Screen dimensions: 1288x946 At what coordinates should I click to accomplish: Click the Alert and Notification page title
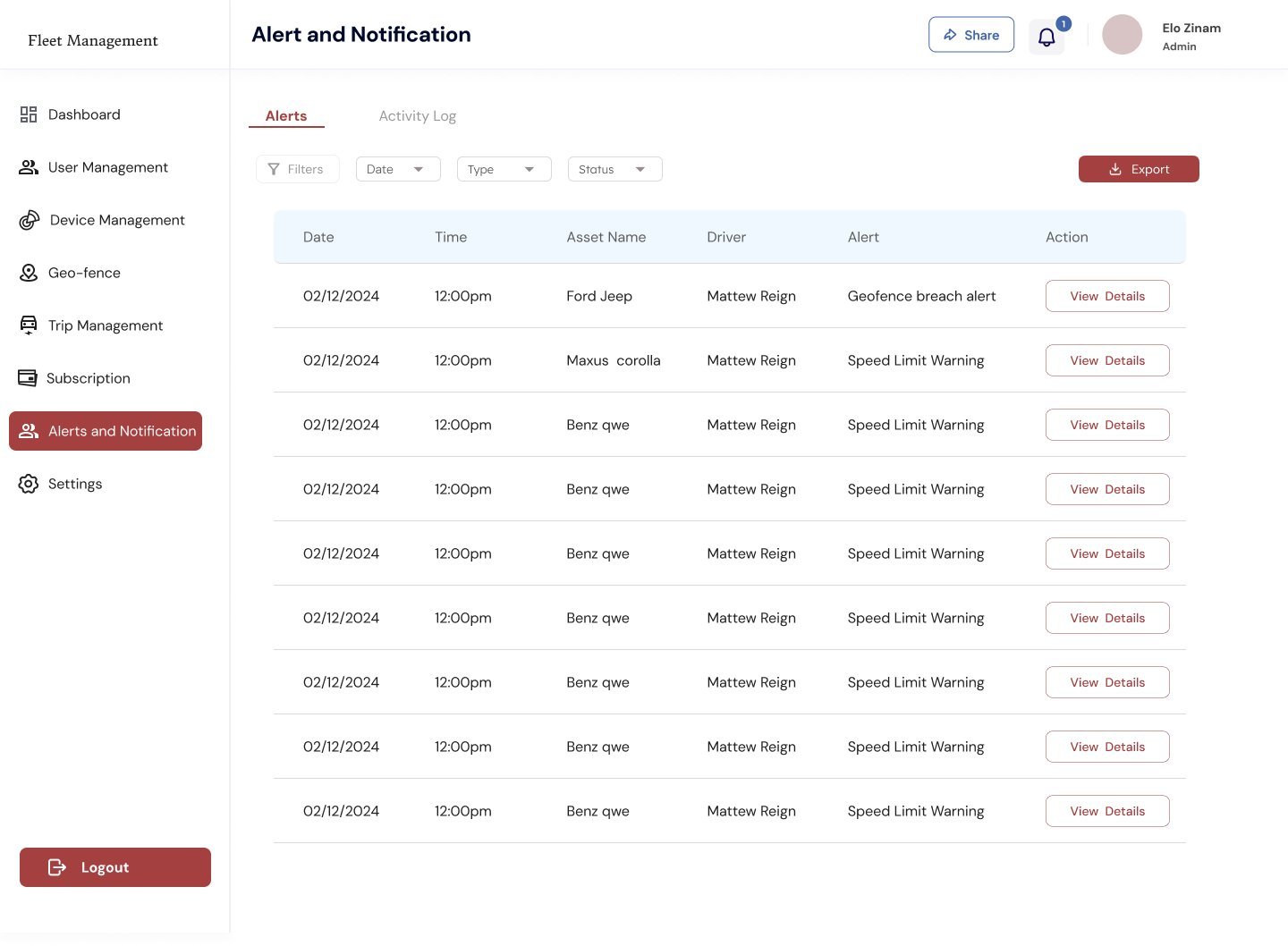(361, 35)
